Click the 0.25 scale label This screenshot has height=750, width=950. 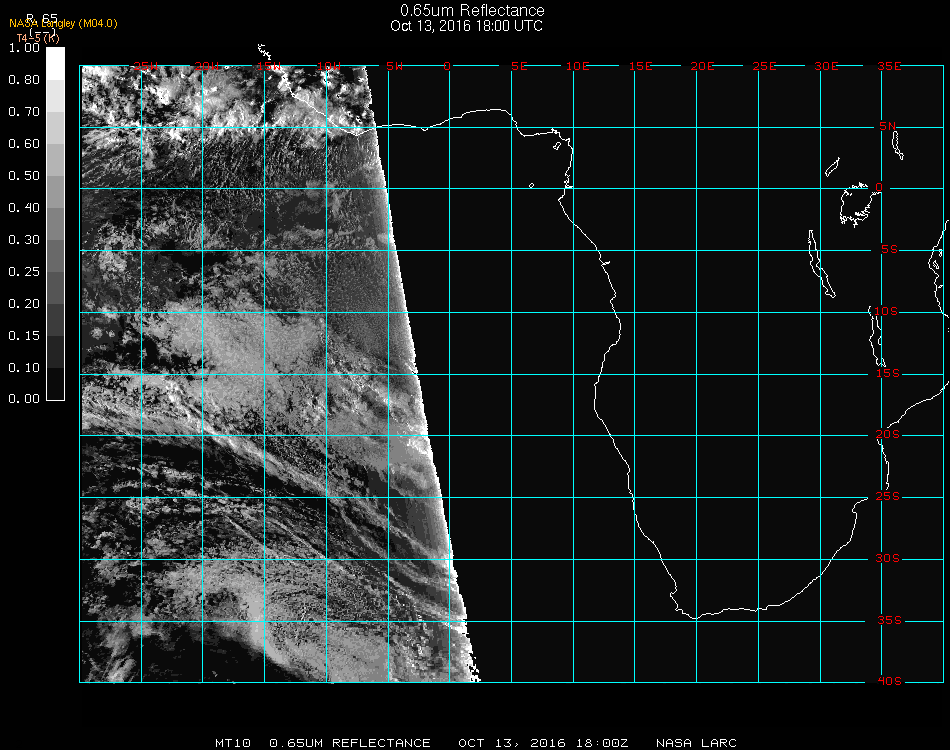click(24, 272)
